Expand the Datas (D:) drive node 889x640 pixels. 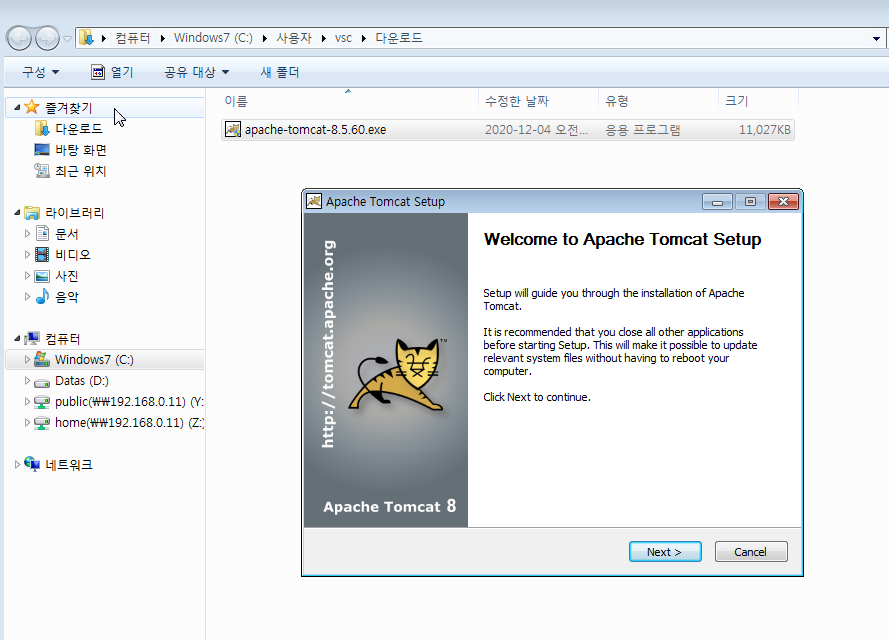click(27, 380)
